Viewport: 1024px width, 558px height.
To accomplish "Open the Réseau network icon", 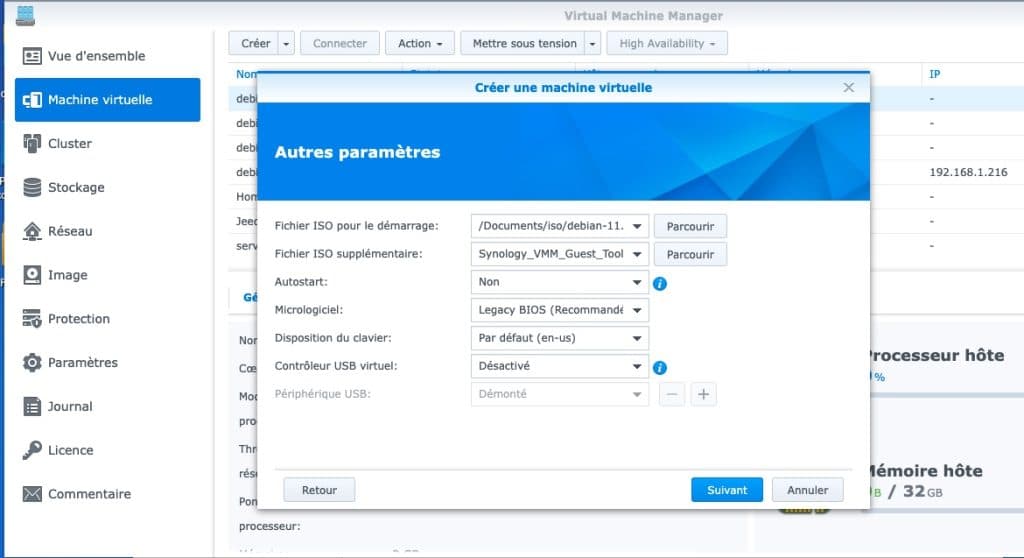I will pos(32,231).
